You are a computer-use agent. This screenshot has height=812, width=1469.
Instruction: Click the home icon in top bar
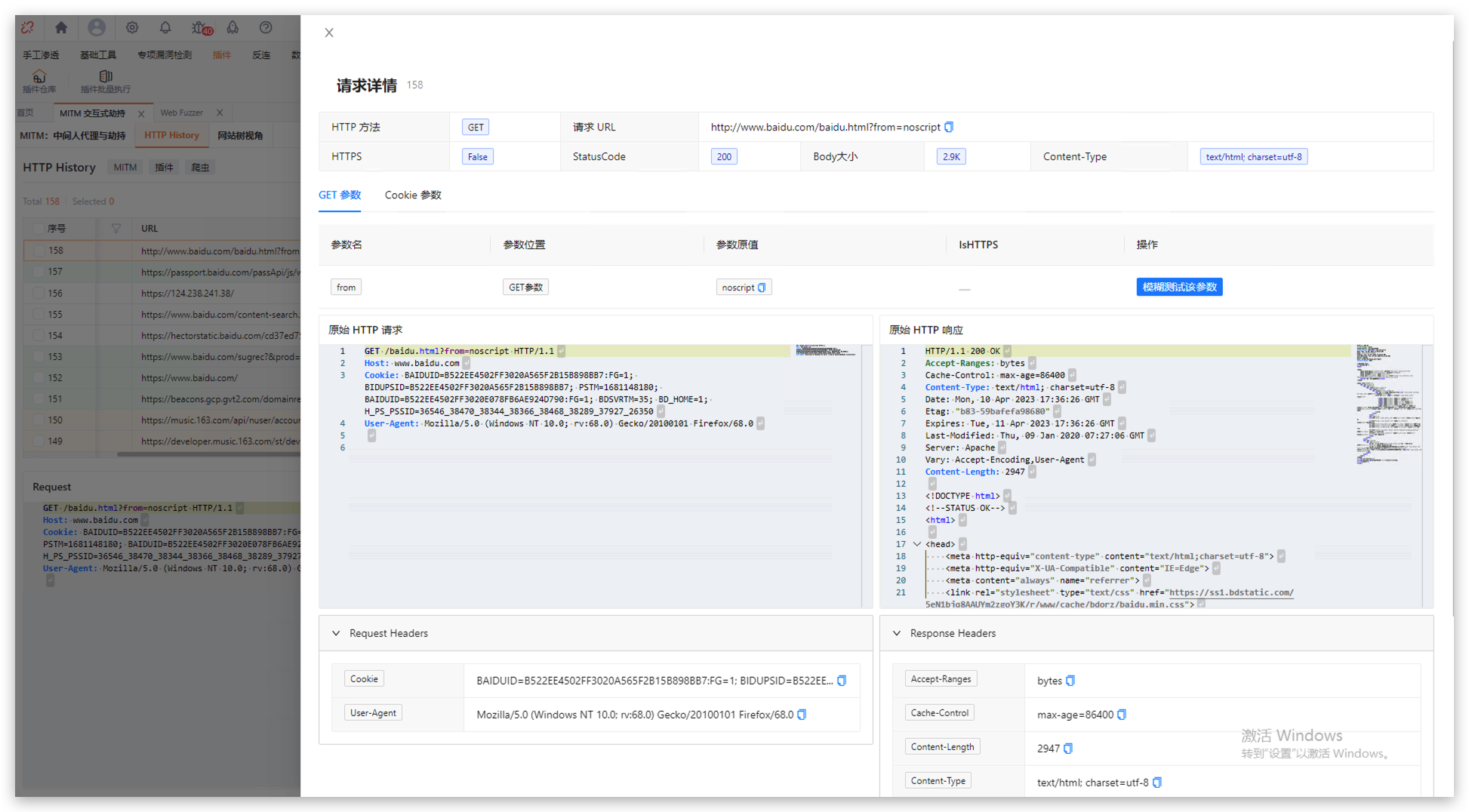point(61,28)
